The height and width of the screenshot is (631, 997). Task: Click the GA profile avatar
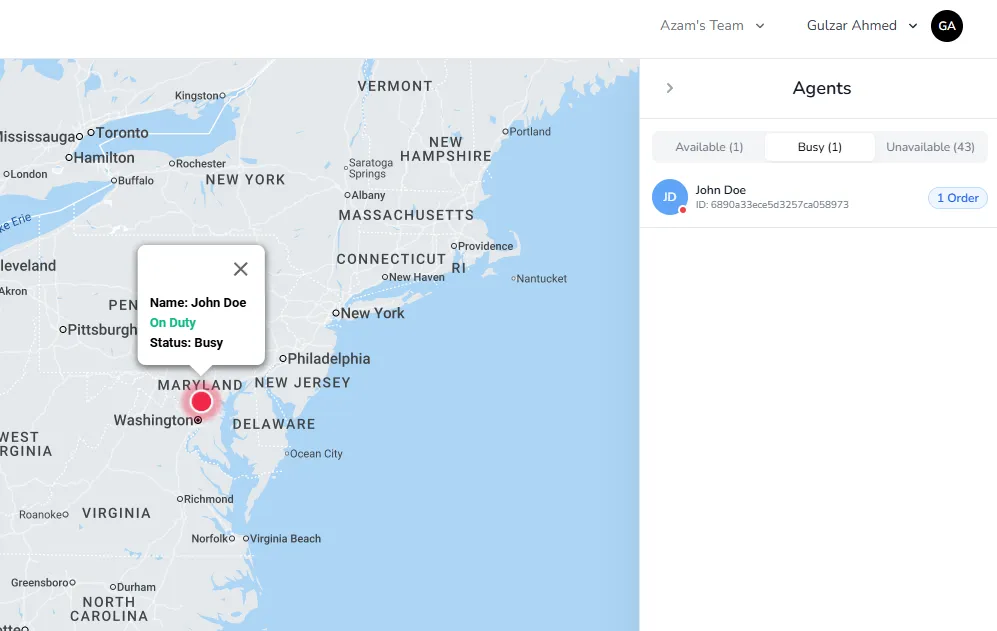click(947, 26)
